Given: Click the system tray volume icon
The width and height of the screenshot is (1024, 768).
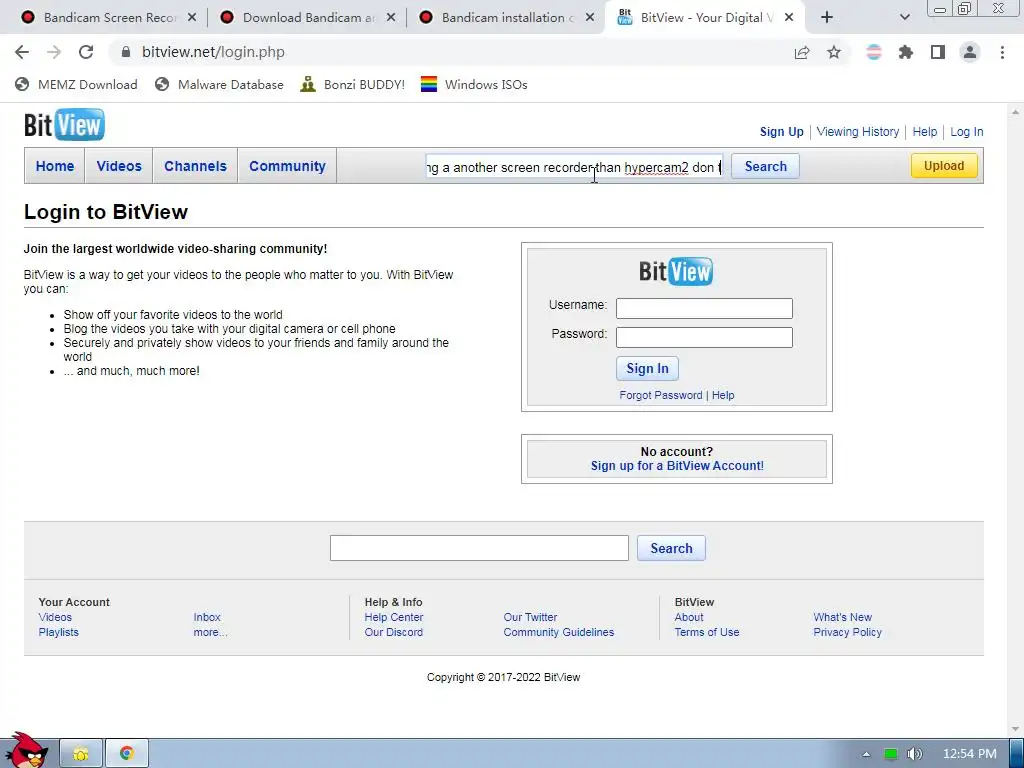Looking at the screenshot, I should [915, 754].
